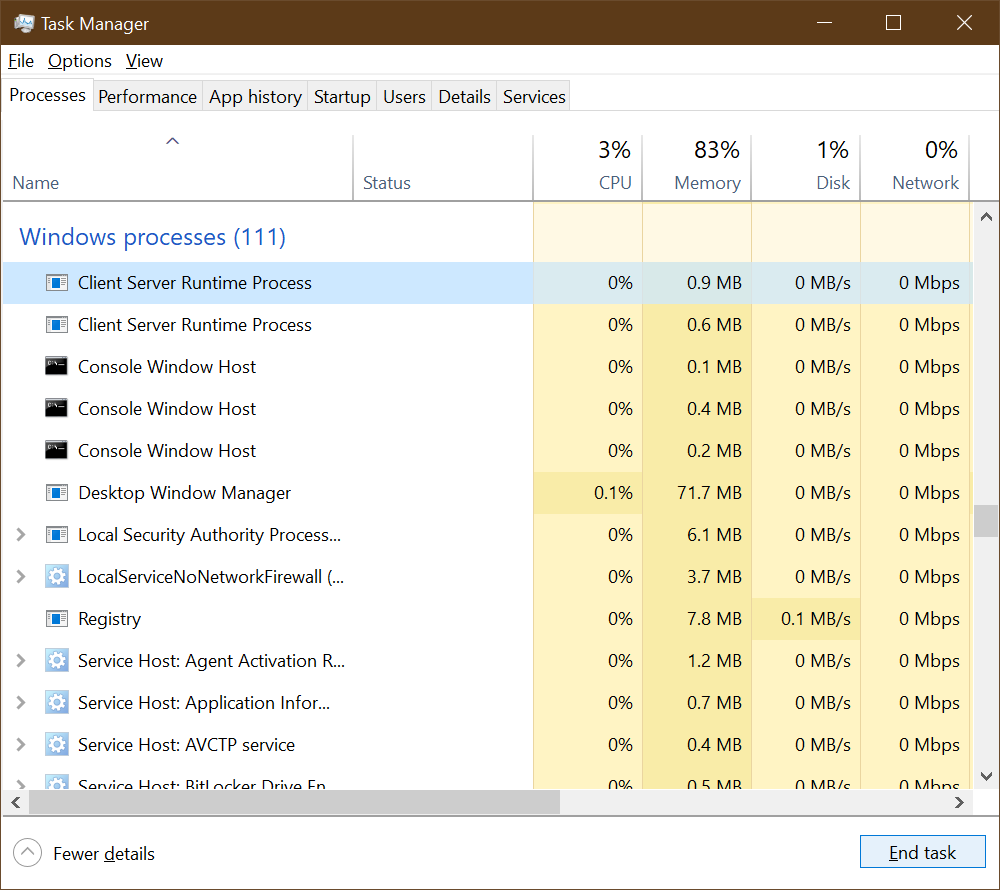
Task: Select the Desktop Window Manager process name
Action: pyautogui.click(x=184, y=493)
